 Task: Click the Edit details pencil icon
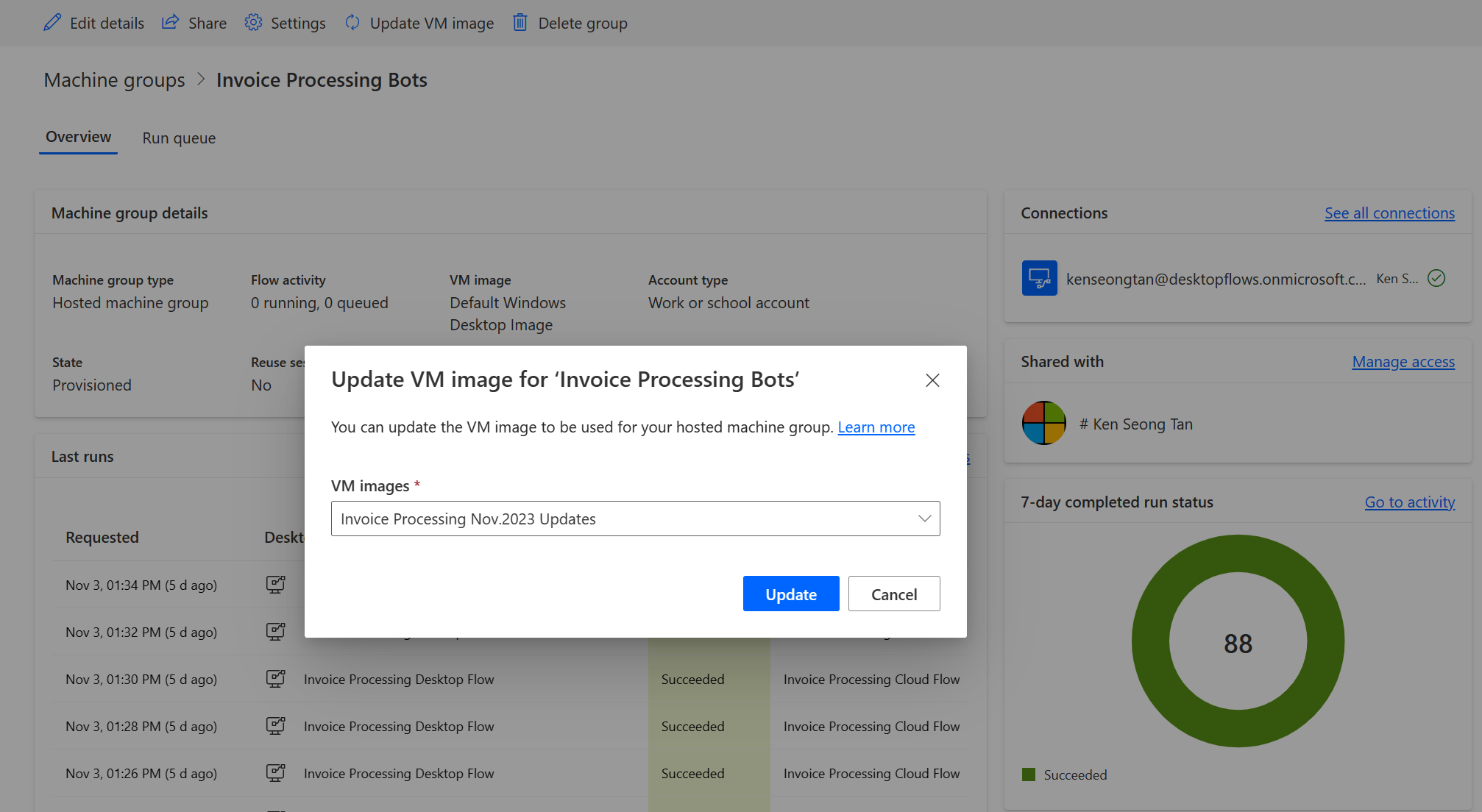tap(52, 22)
